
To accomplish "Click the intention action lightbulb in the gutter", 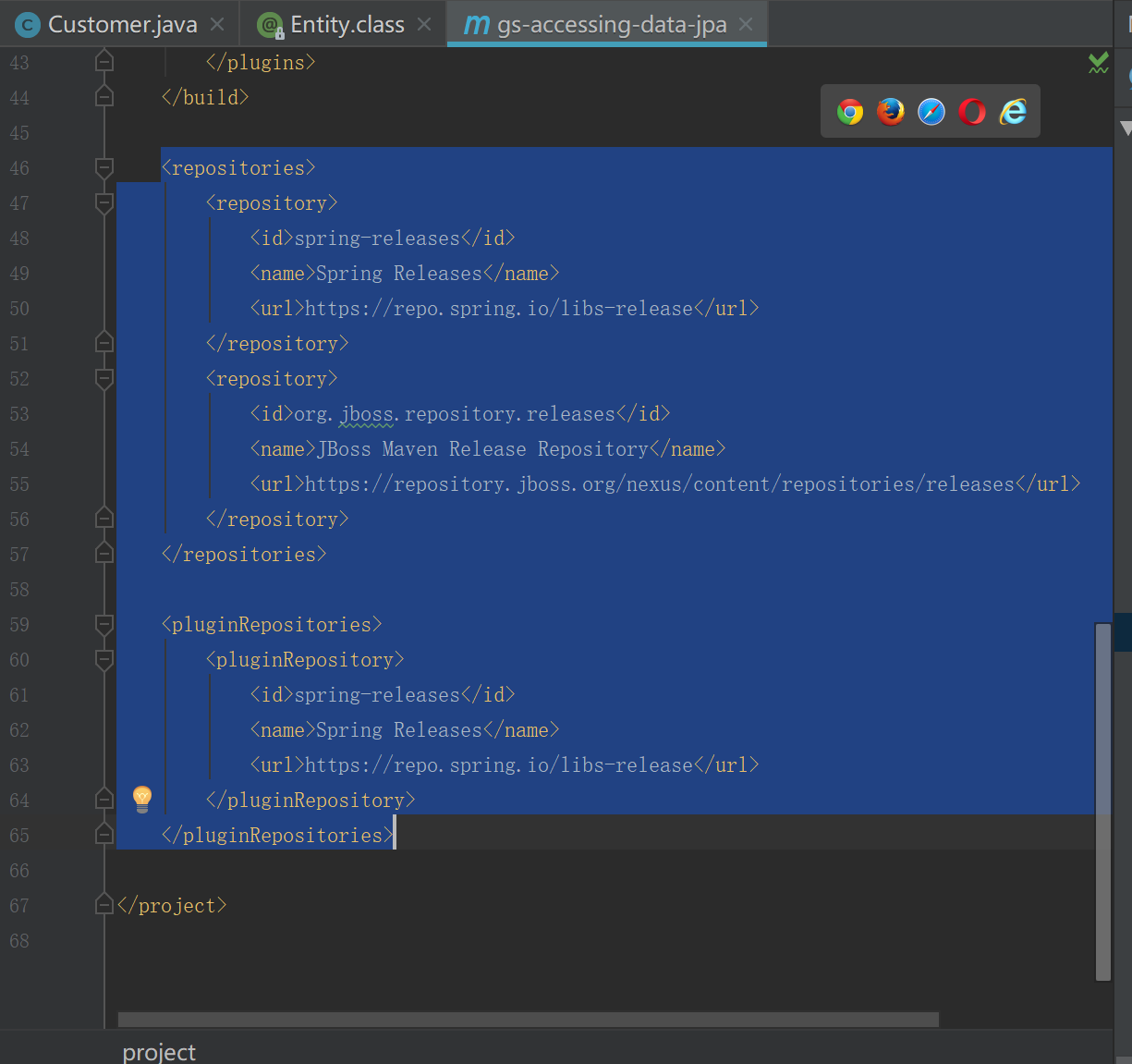I will click(x=141, y=798).
